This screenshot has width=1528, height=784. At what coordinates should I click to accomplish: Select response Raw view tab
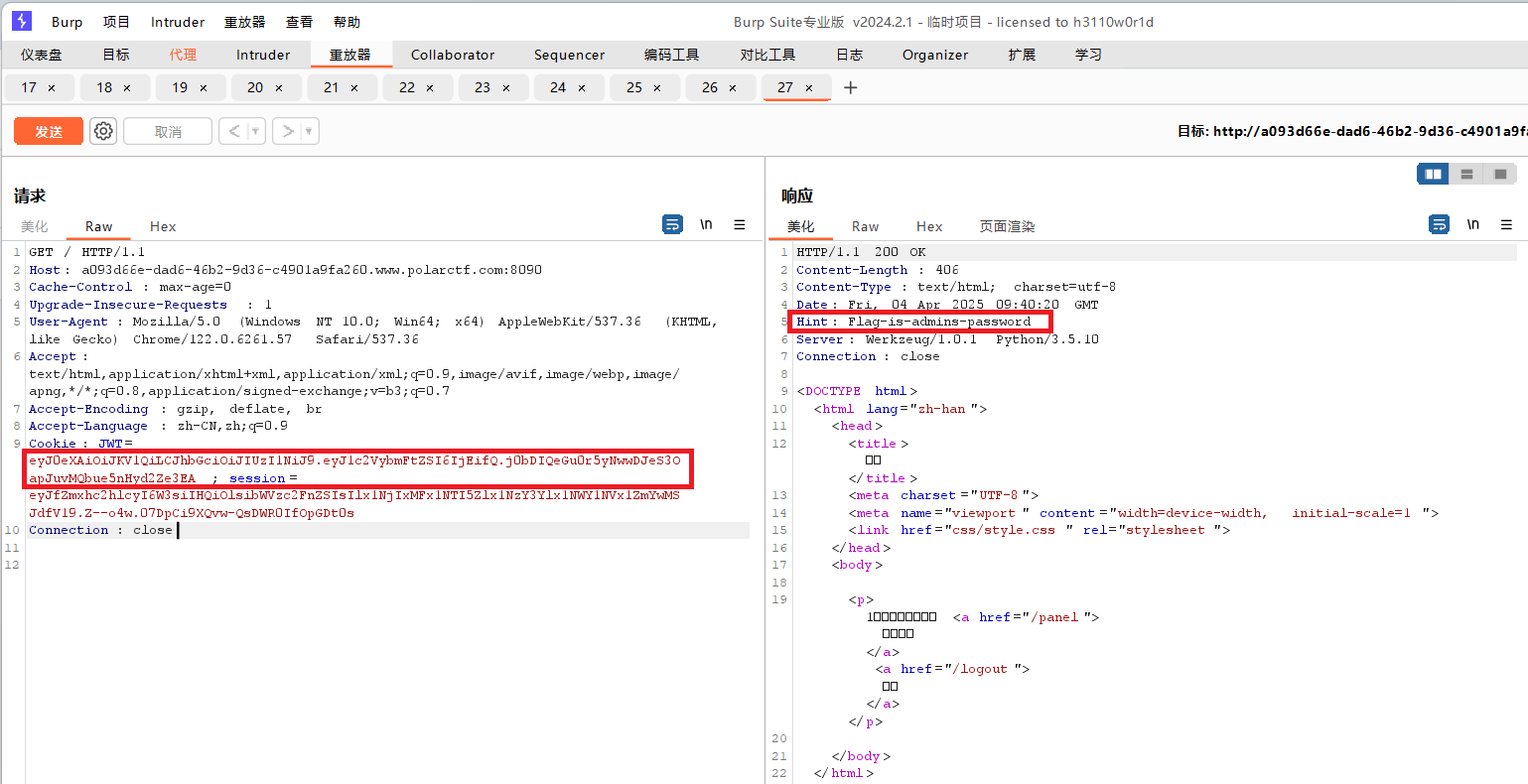pyautogui.click(x=866, y=226)
